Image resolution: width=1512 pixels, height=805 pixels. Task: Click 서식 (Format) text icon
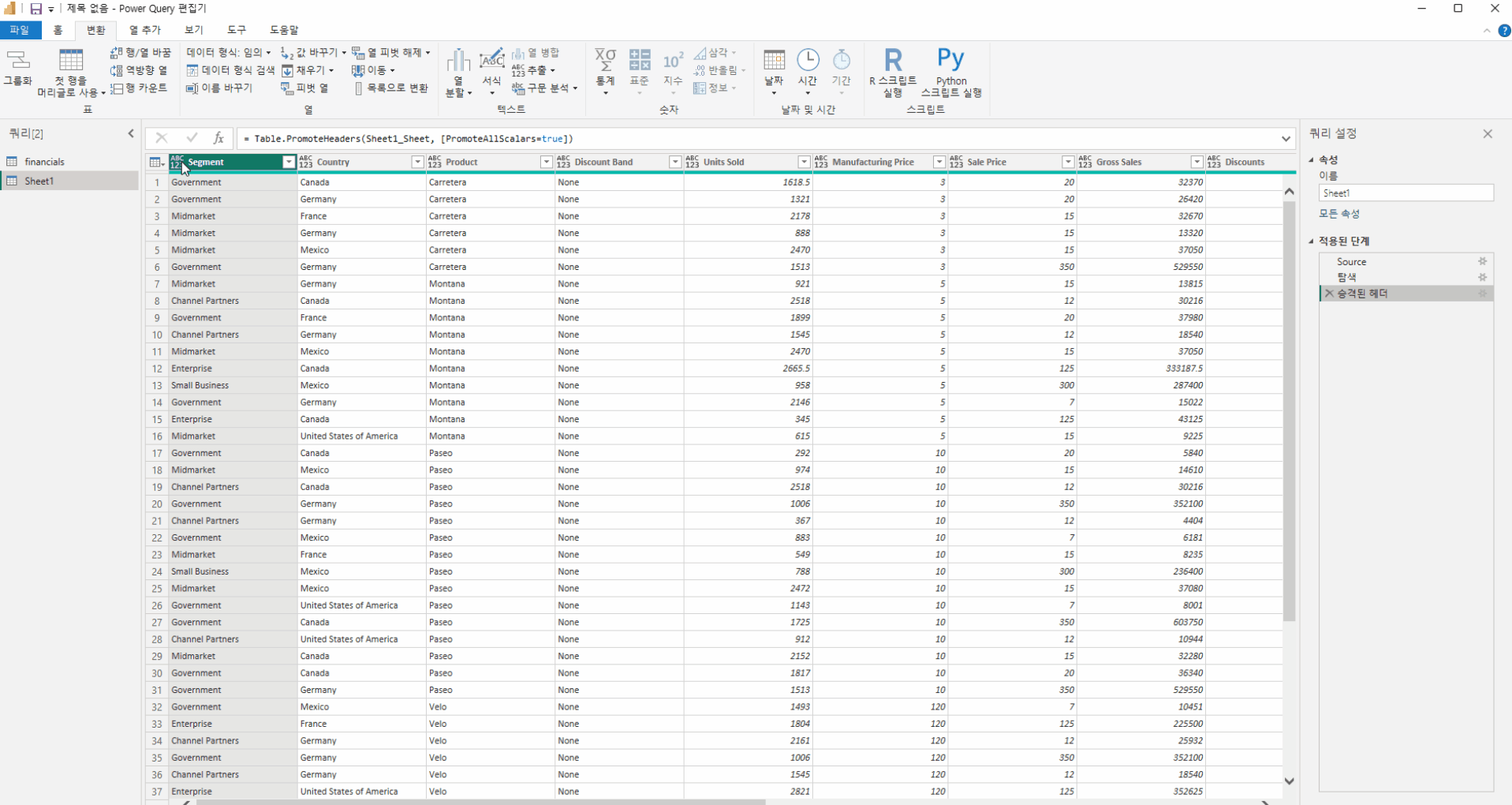[x=491, y=60]
